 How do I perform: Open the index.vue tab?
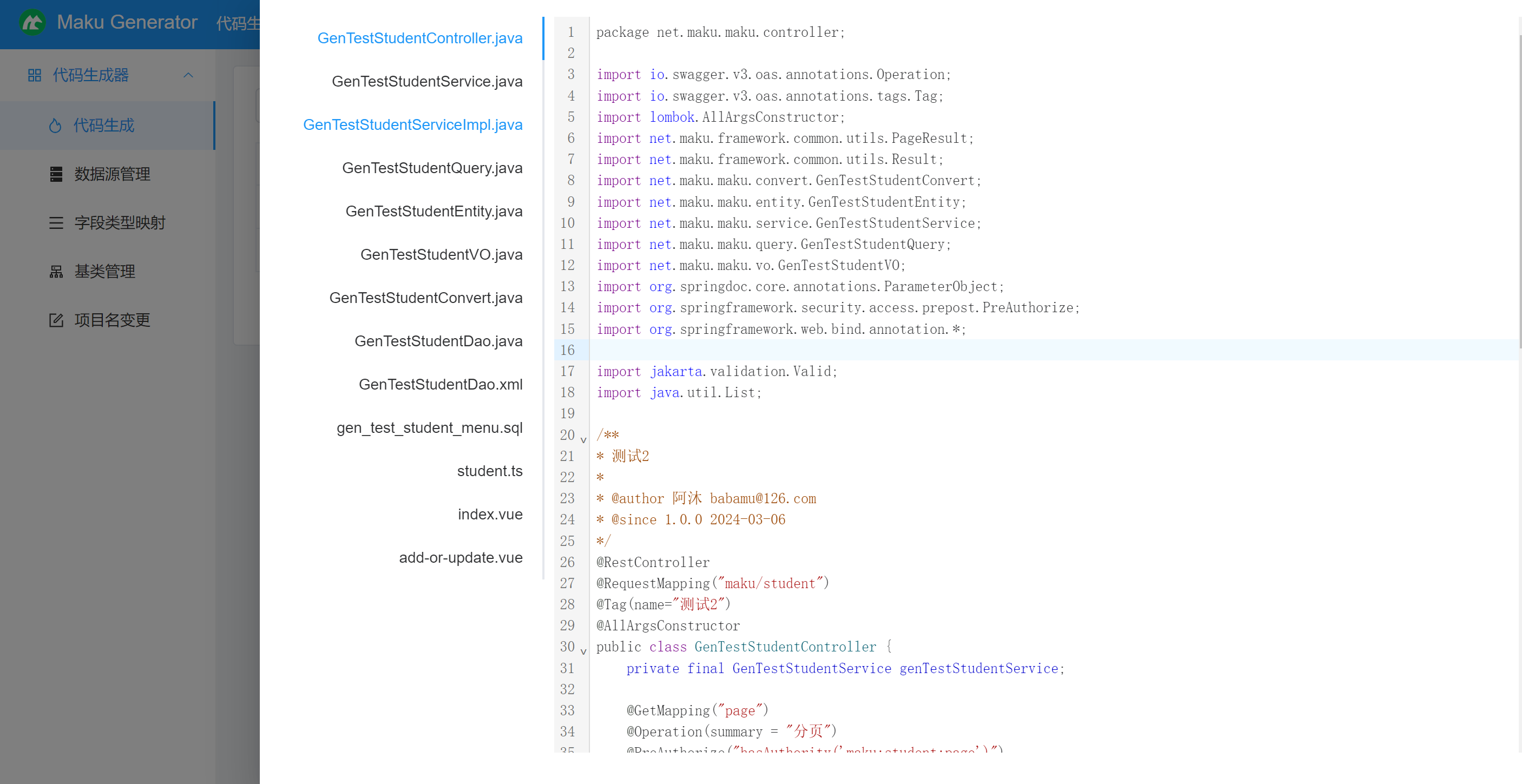click(x=490, y=515)
